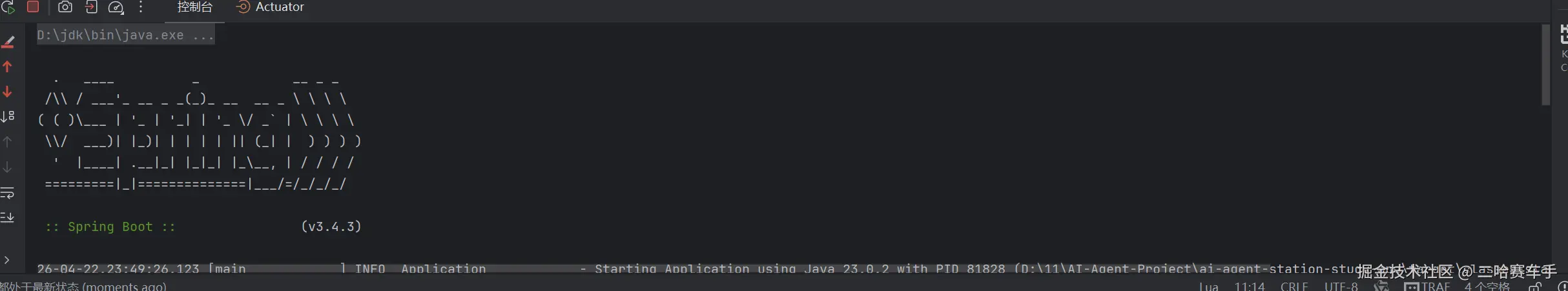Switch to the Actuator tab
1568x291 pixels.
point(271,7)
